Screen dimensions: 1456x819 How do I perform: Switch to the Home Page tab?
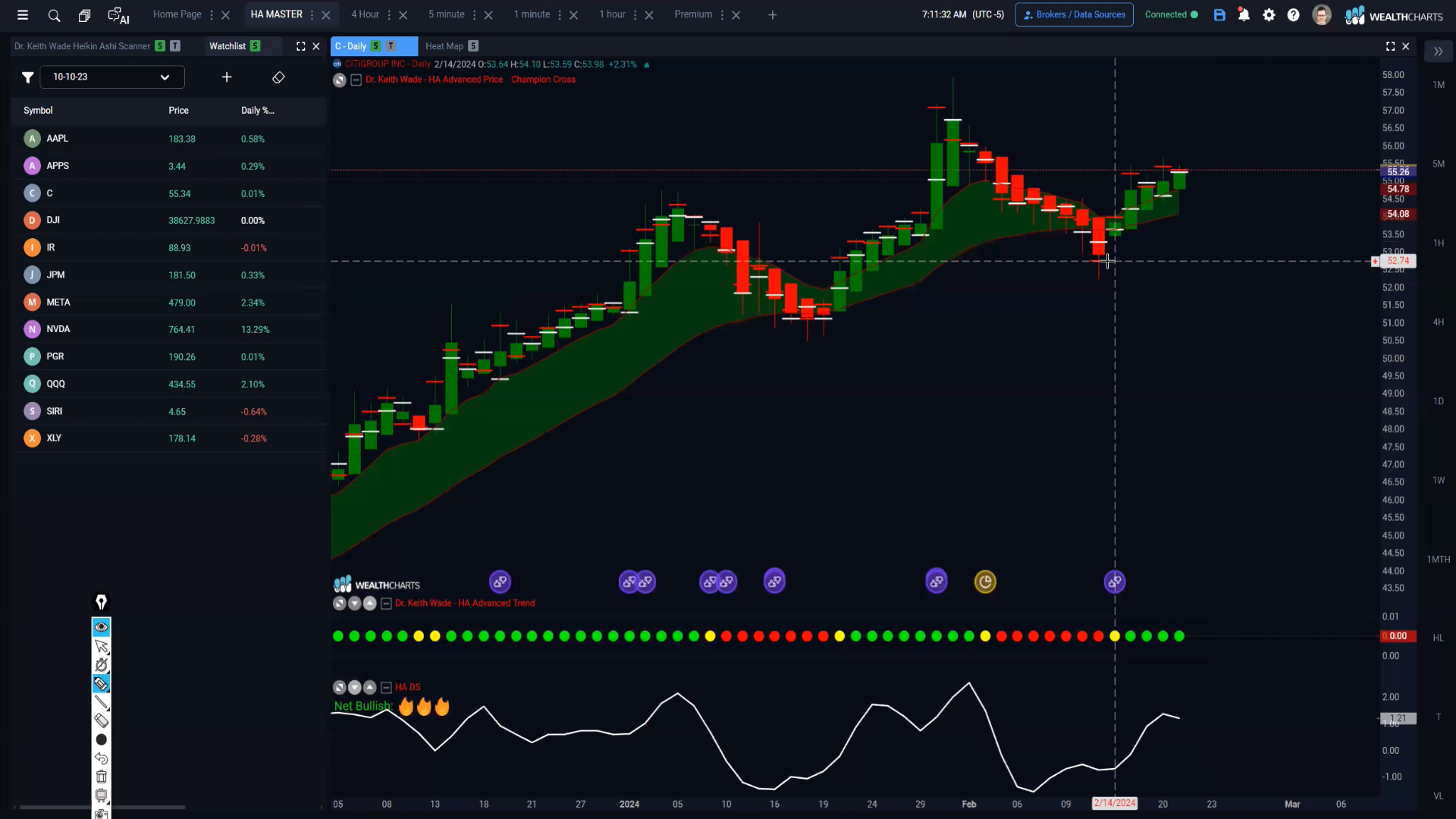click(177, 14)
